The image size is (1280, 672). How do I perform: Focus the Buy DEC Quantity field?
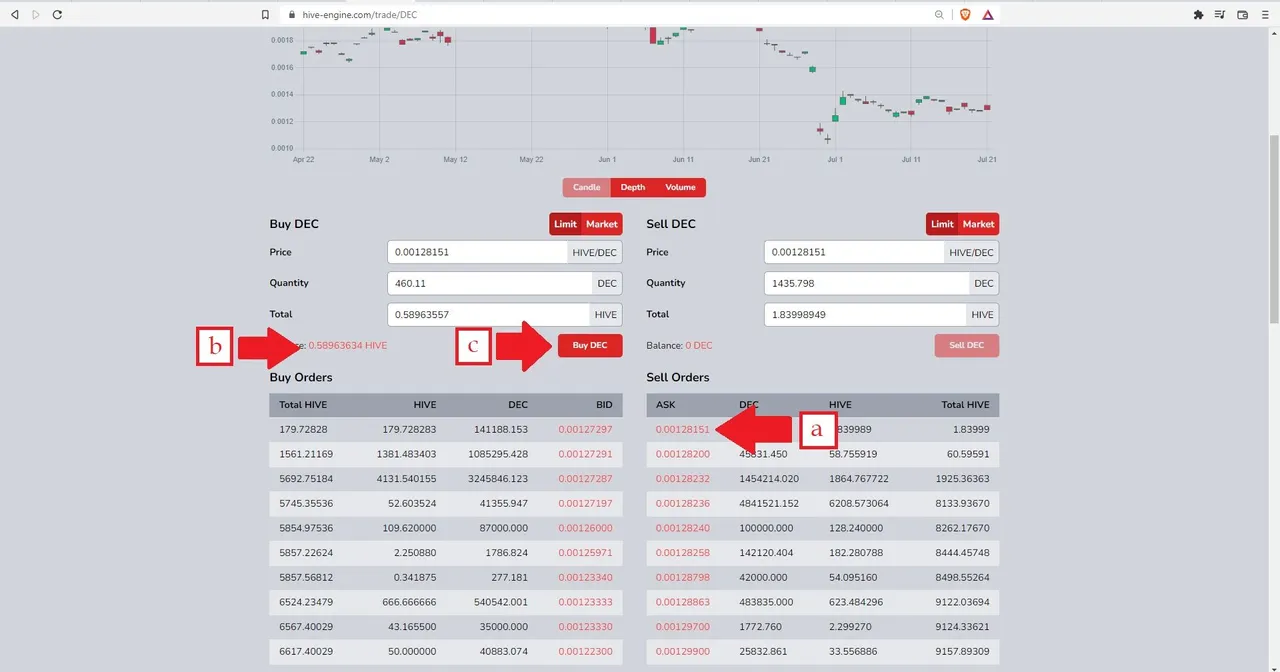pos(489,283)
